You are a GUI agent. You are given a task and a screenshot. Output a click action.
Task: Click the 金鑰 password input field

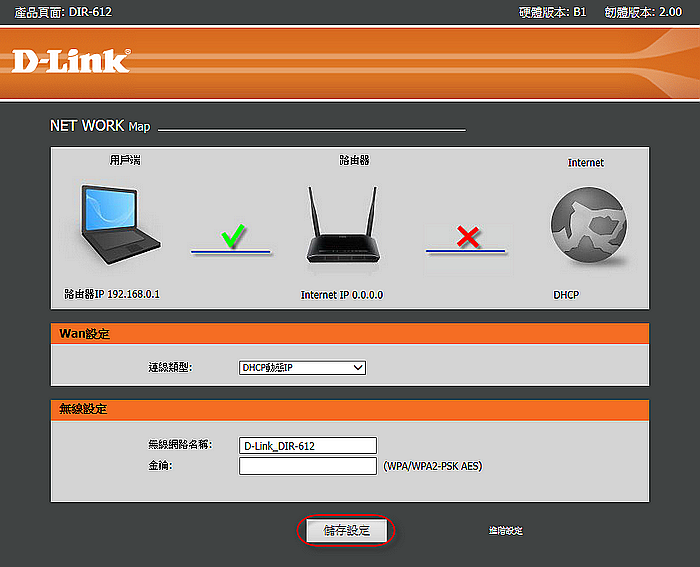pyautogui.click(x=307, y=466)
